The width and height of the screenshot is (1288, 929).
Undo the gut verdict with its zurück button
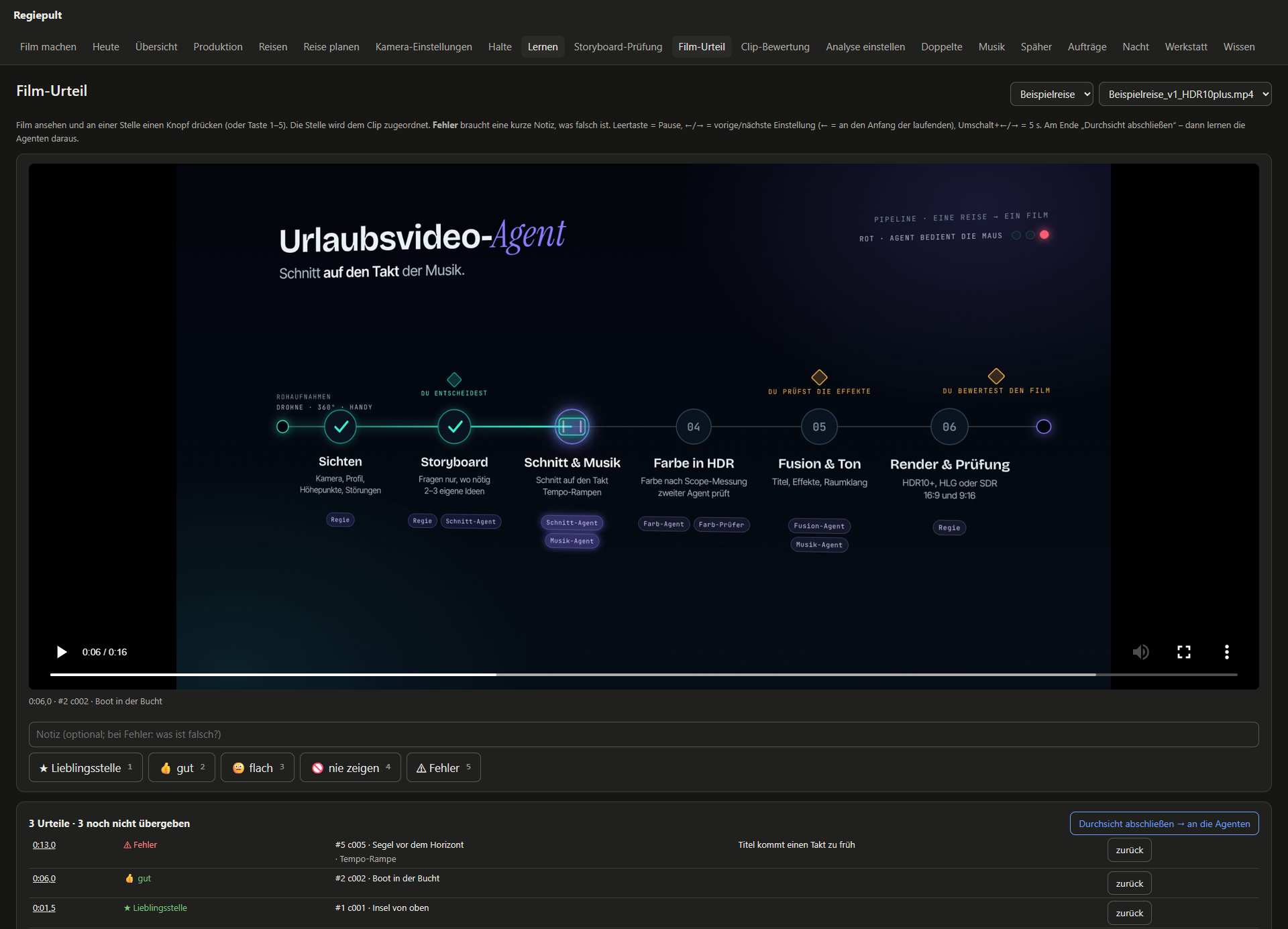tap(1129, 883)
